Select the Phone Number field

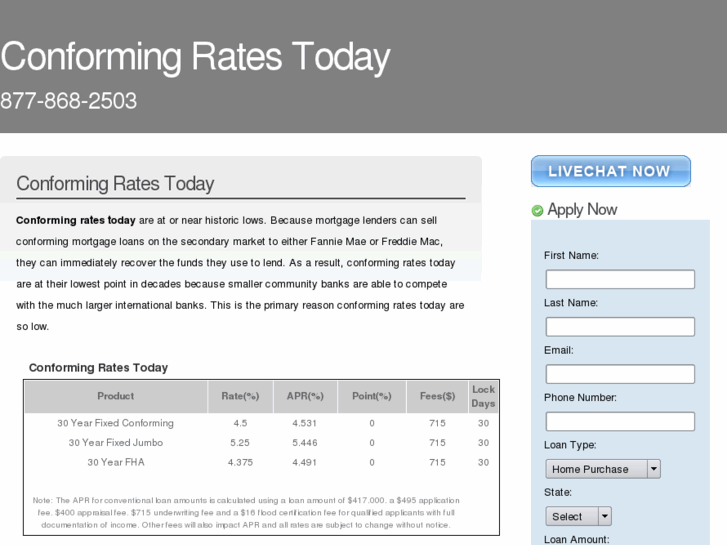point(620,421)
